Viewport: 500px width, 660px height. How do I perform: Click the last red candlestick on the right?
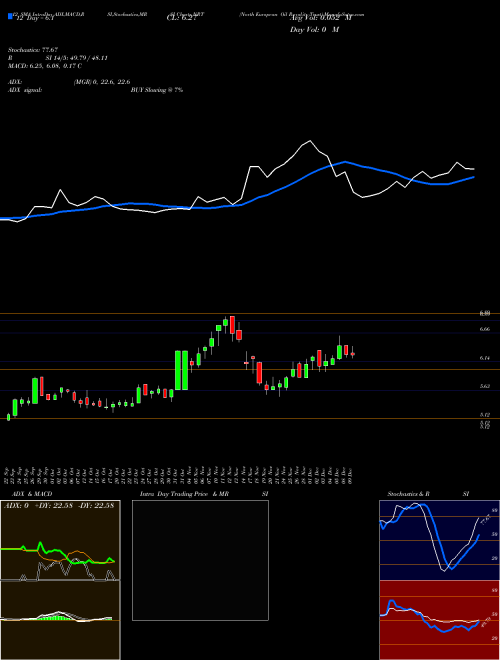tap(353, 354)
